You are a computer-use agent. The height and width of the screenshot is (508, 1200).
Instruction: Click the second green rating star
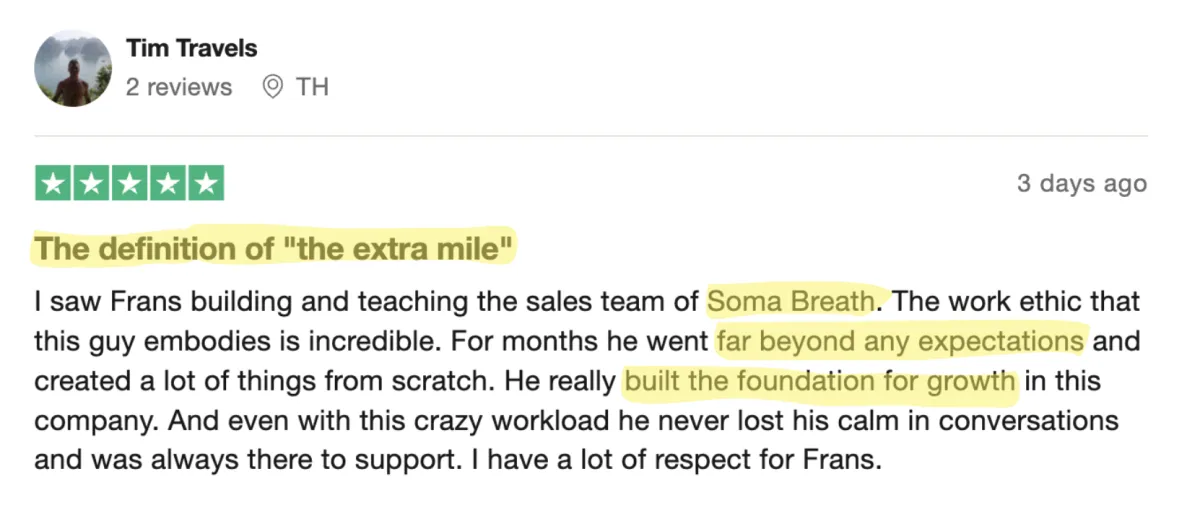click(x=92, y=184)
